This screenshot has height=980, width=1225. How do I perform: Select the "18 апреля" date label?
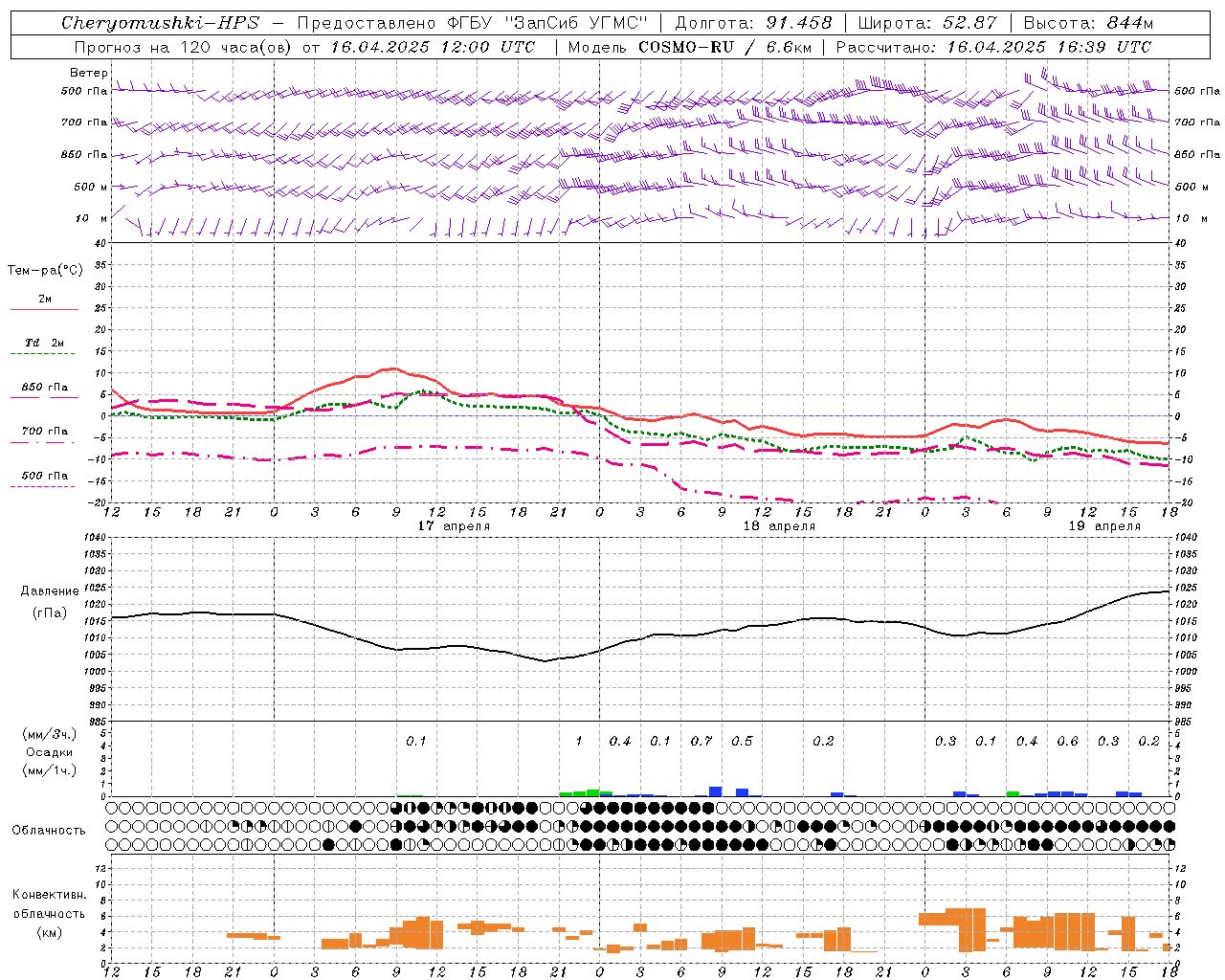tap(779, 526)
